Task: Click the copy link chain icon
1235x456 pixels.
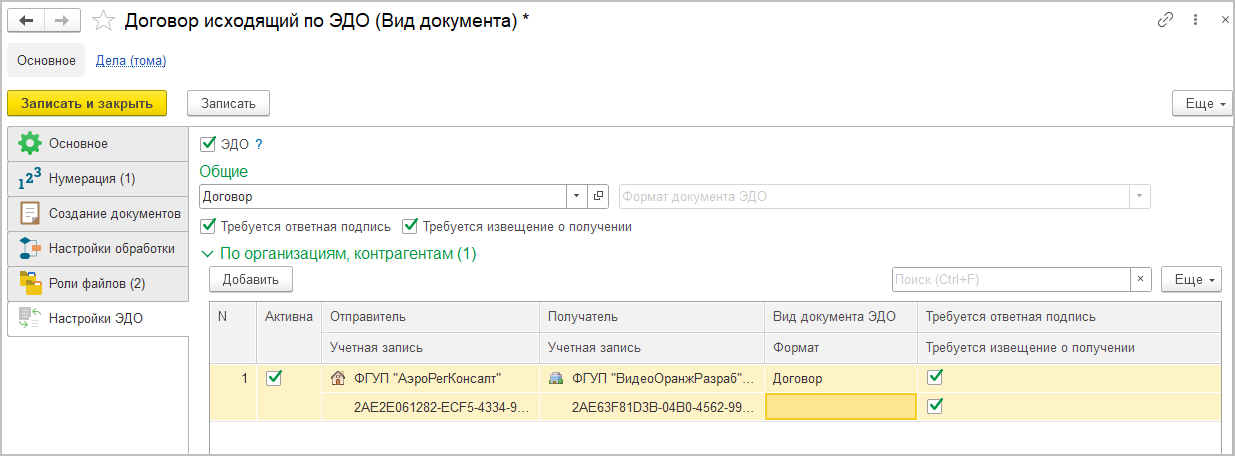Action: coord(1164,20)
